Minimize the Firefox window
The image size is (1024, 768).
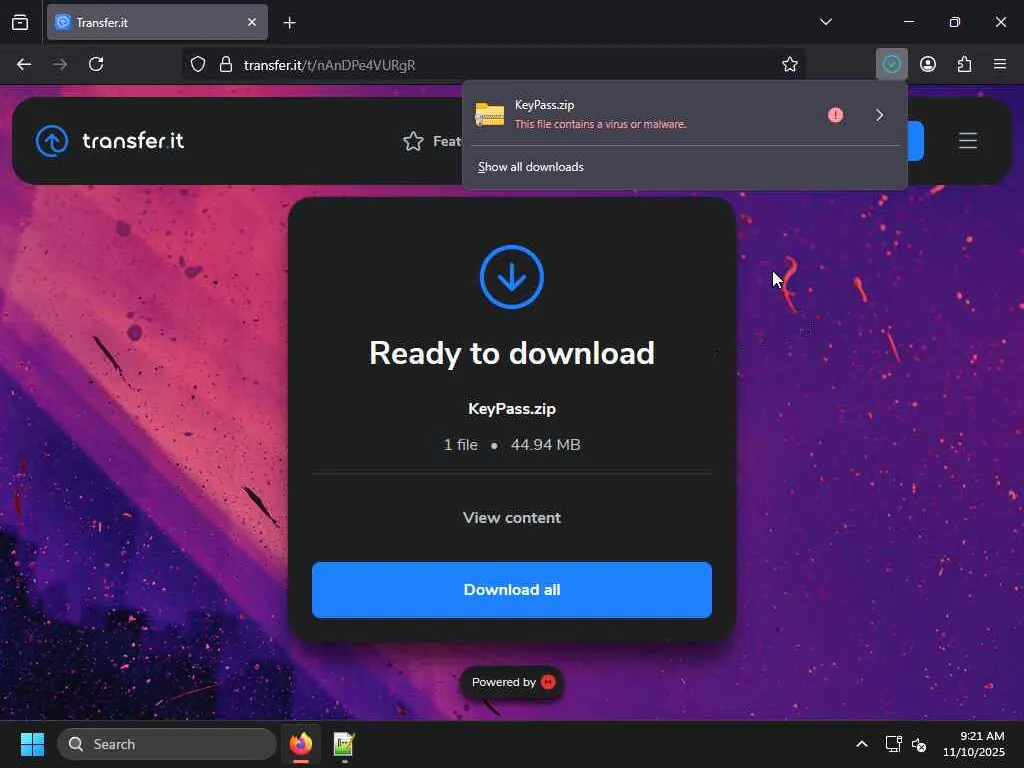(x=908, y=22)
